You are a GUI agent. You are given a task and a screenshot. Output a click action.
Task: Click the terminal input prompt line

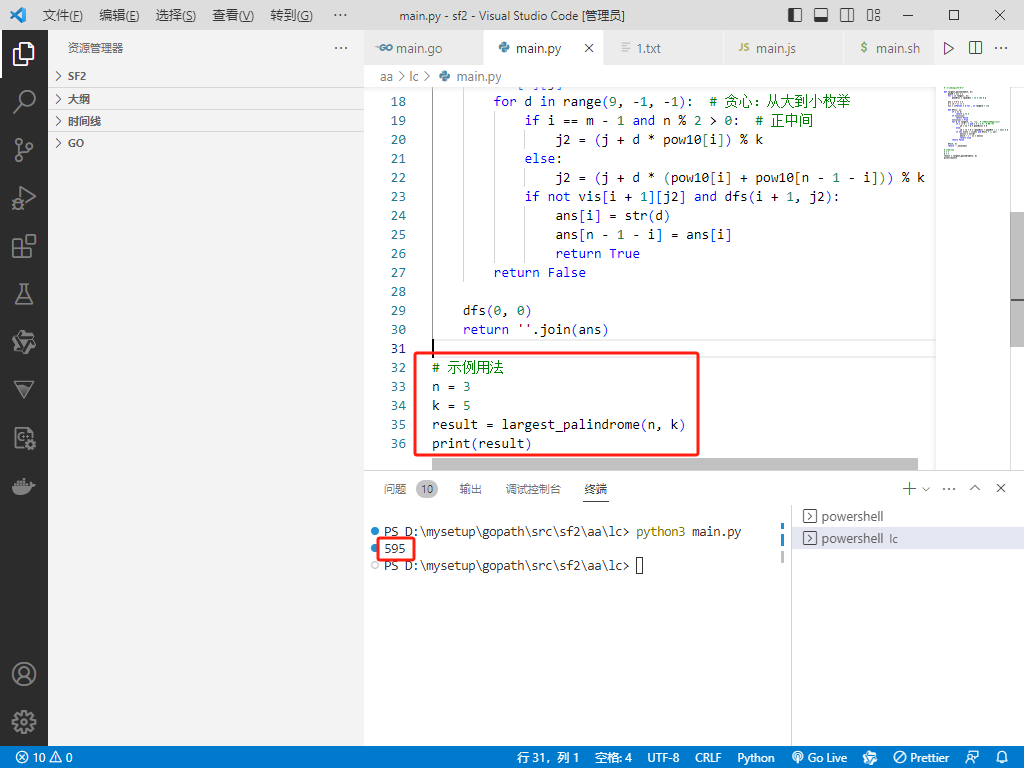(x=513, y=566)
